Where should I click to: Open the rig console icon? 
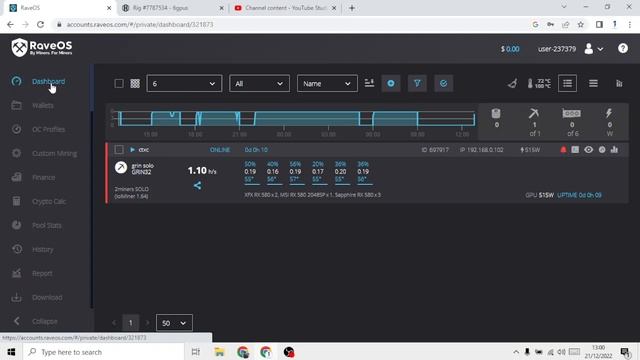(575, 150)
